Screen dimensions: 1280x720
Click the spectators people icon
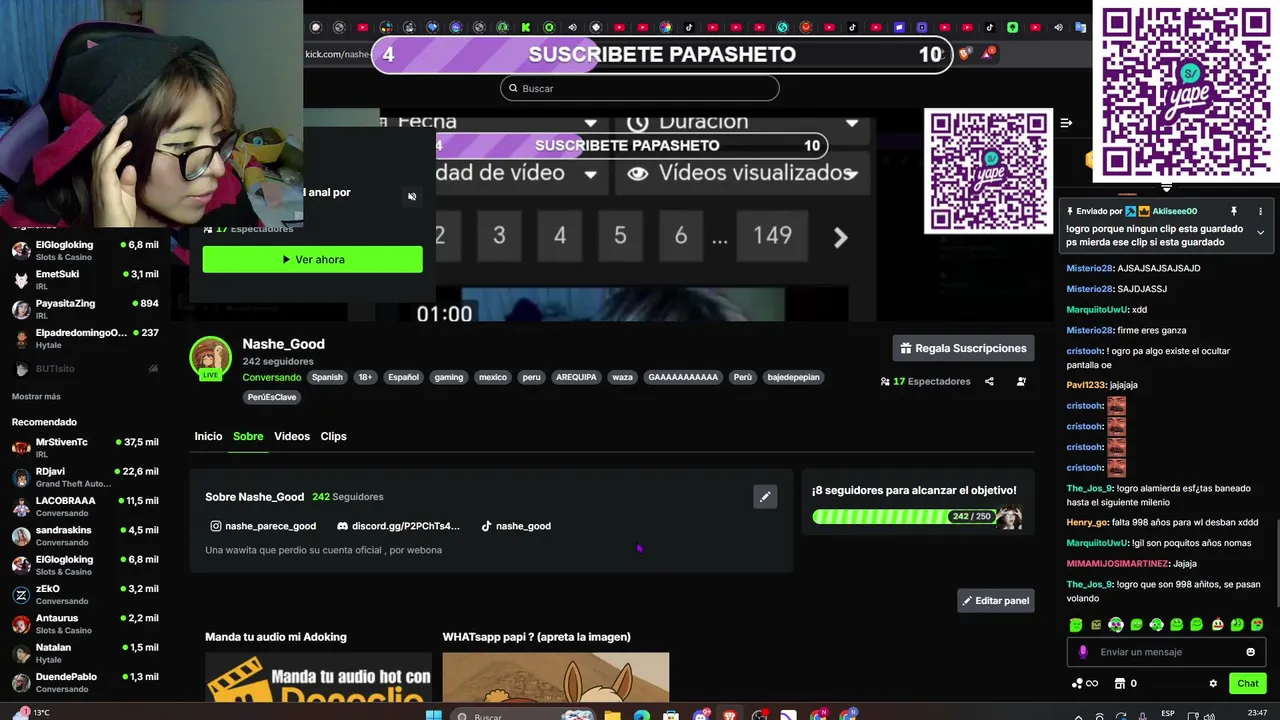point(885,381)
